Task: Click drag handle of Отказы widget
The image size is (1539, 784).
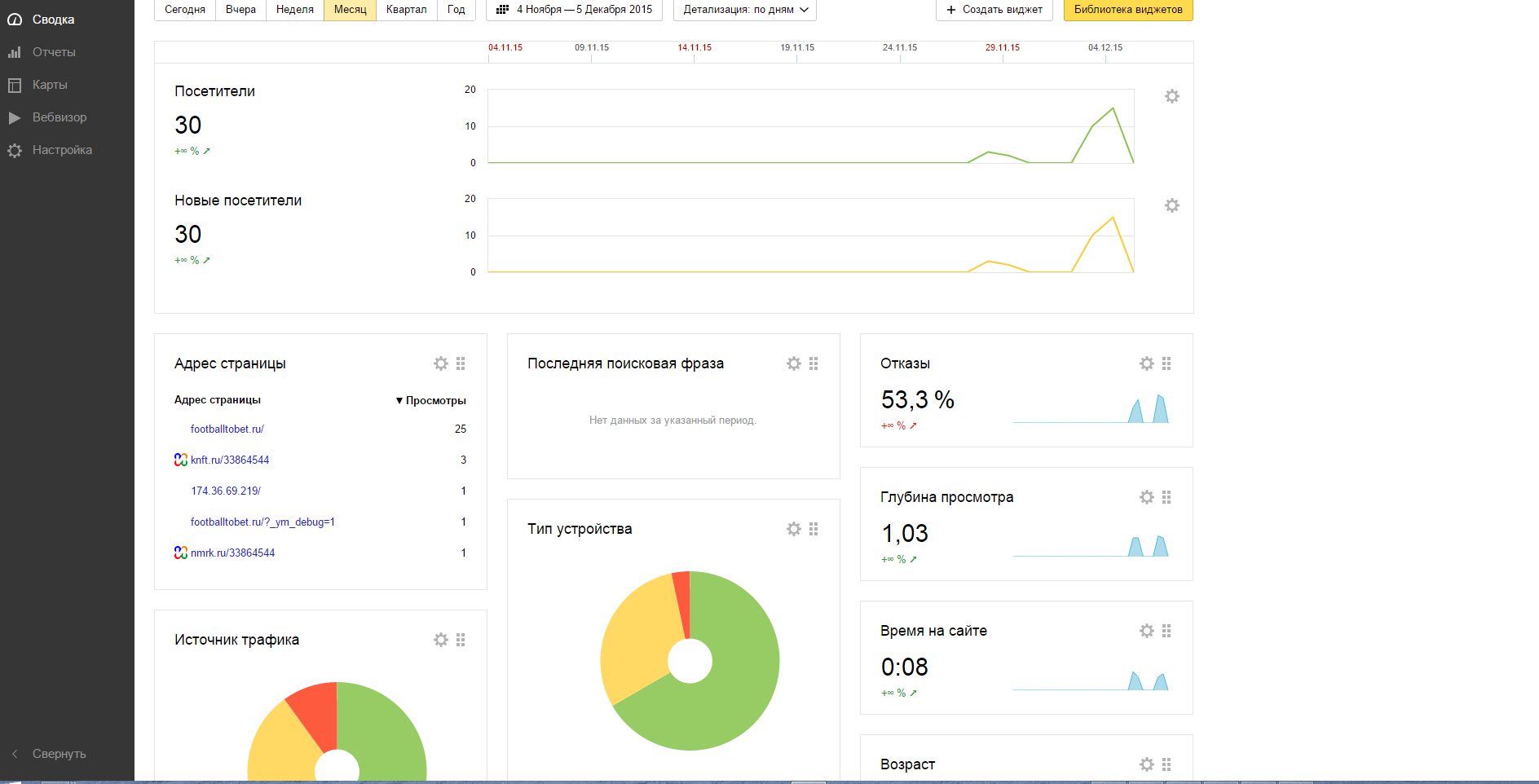Action: [x=1166, y=363]
